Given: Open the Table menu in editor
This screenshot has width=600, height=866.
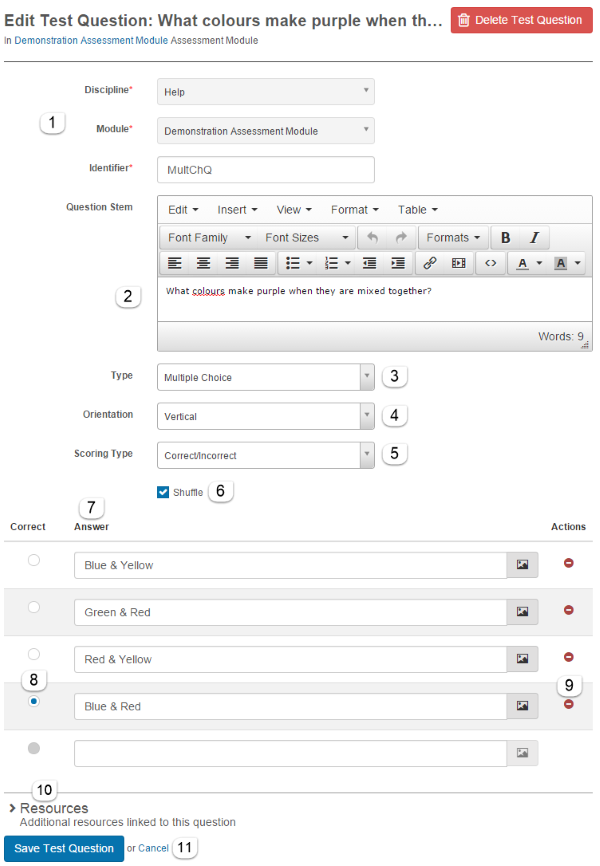Looking at the screenshot, I should click(x=417, y=210).
